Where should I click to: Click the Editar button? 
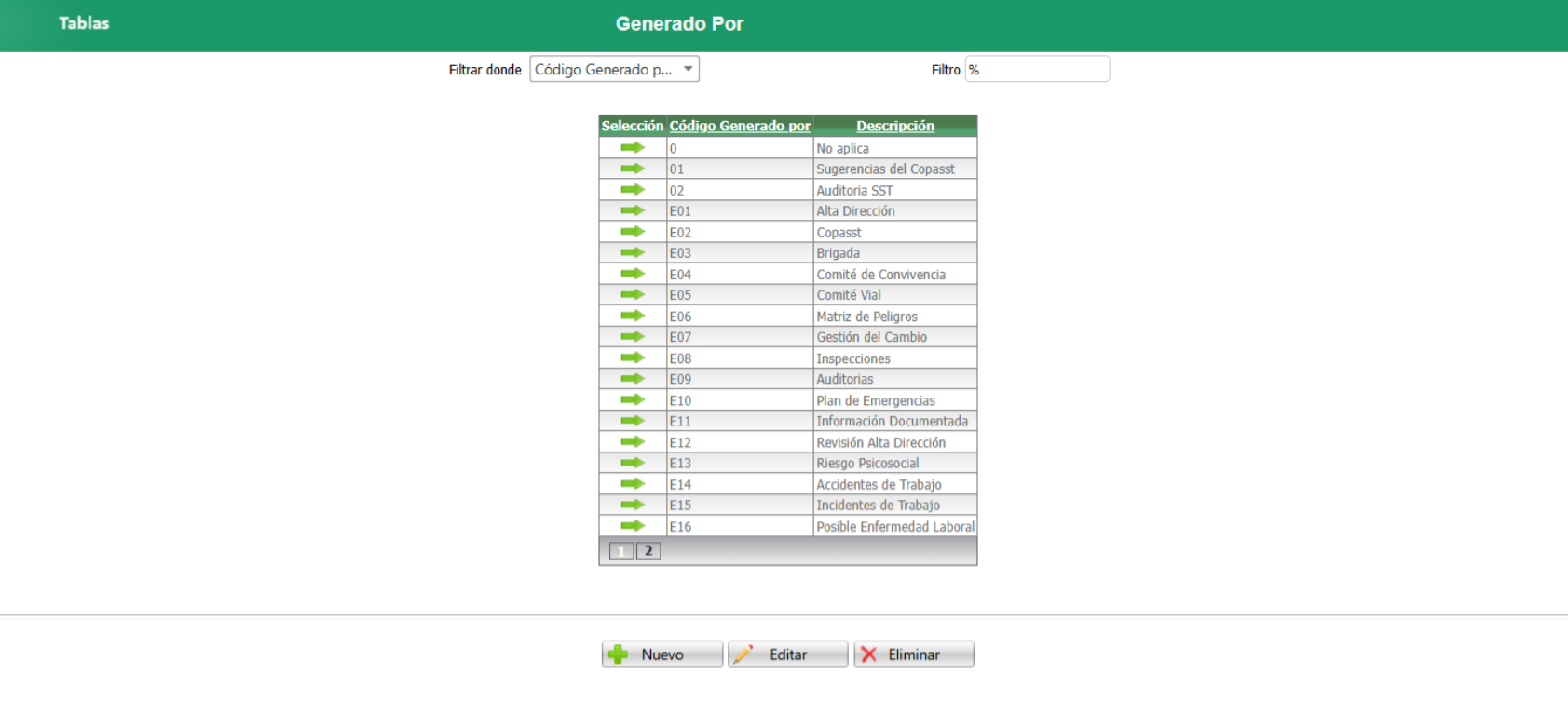(x=788, y=655)
